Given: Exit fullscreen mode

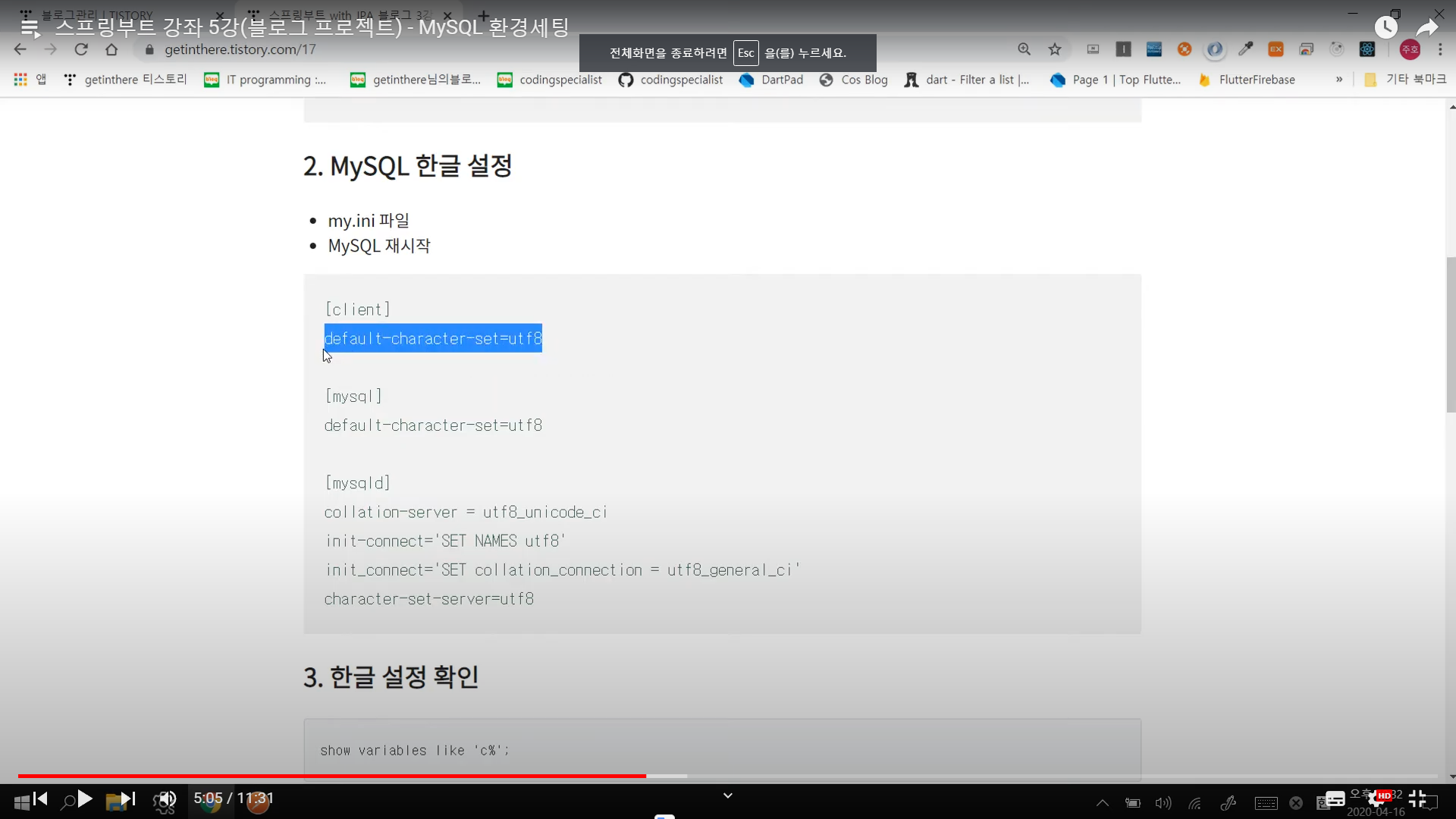Looking at the screenshot, I should point(1417,799).
